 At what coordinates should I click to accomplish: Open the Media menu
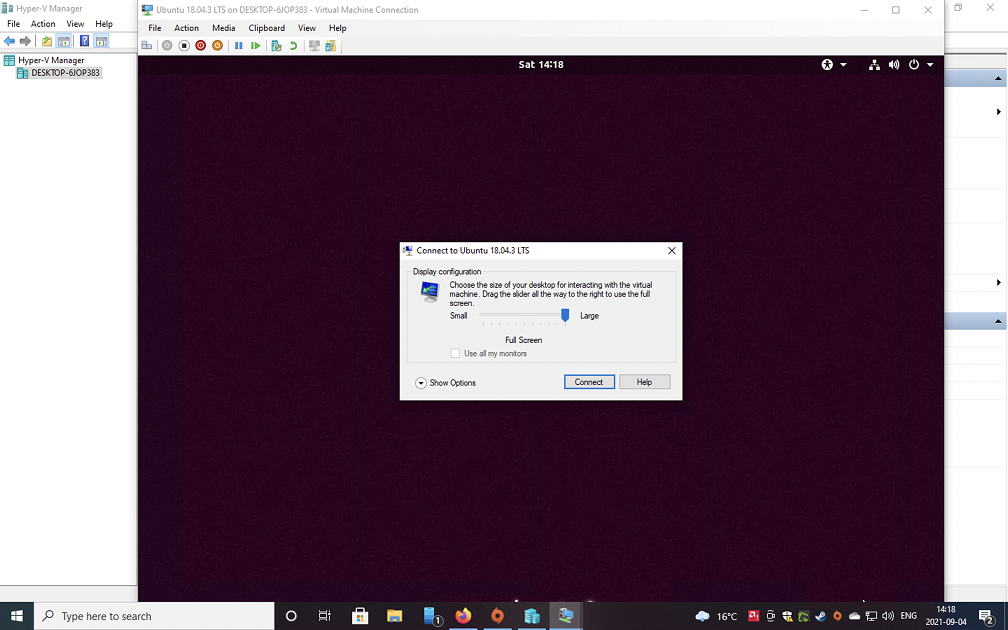pyautogui.click(x=224, y=28)
